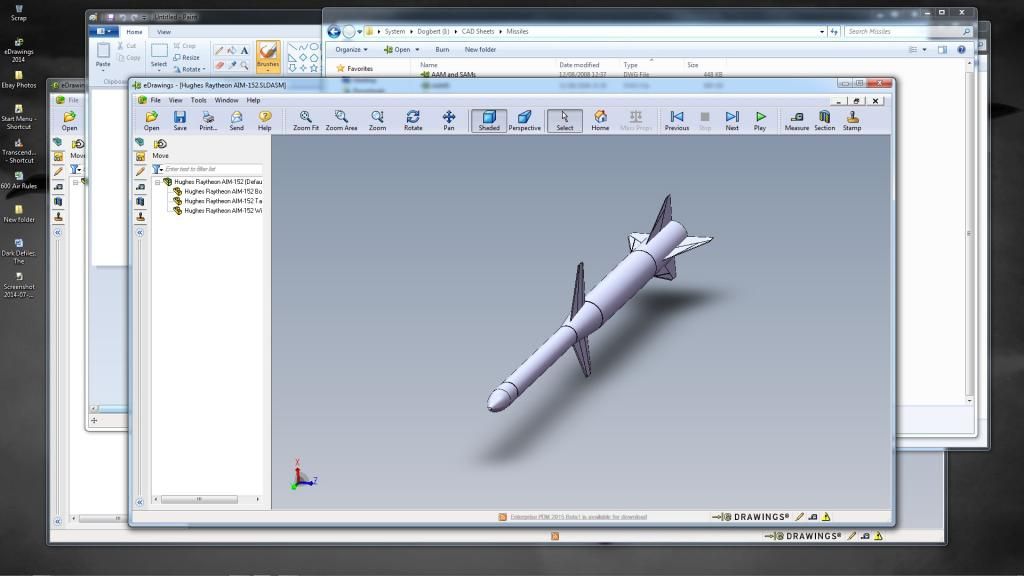Viewport: 1024px width, 576px height.
Task: Go back with the Explorer back arrow
Action: [334, 31]
